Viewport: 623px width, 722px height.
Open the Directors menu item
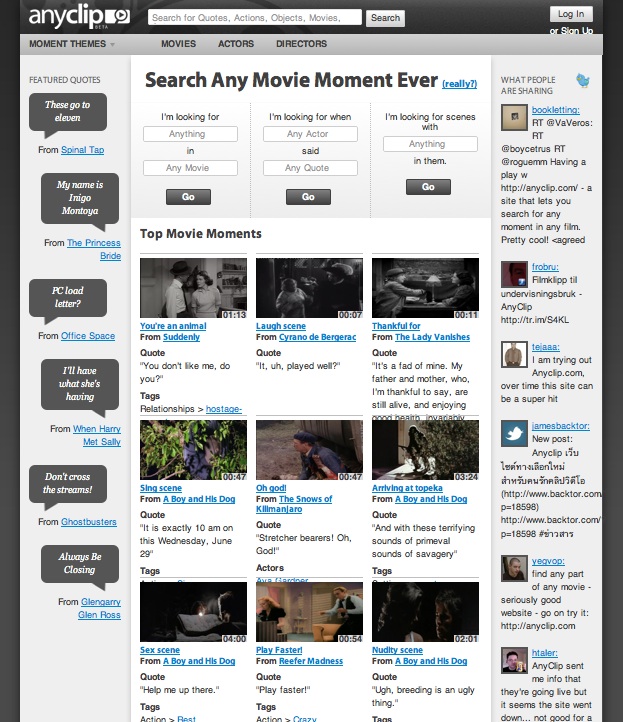tap(301, 44)
